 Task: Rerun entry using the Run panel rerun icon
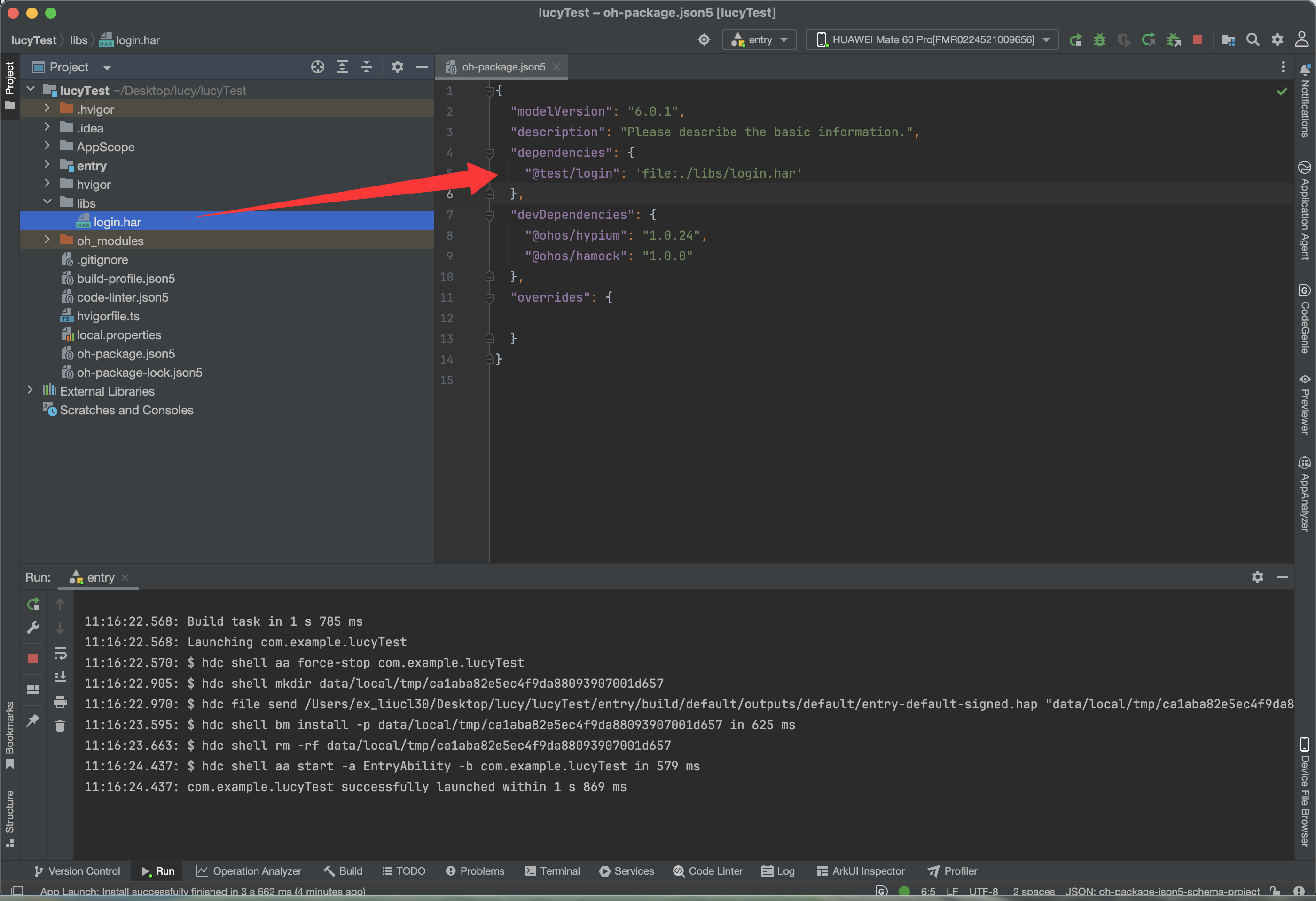(33, 604)
